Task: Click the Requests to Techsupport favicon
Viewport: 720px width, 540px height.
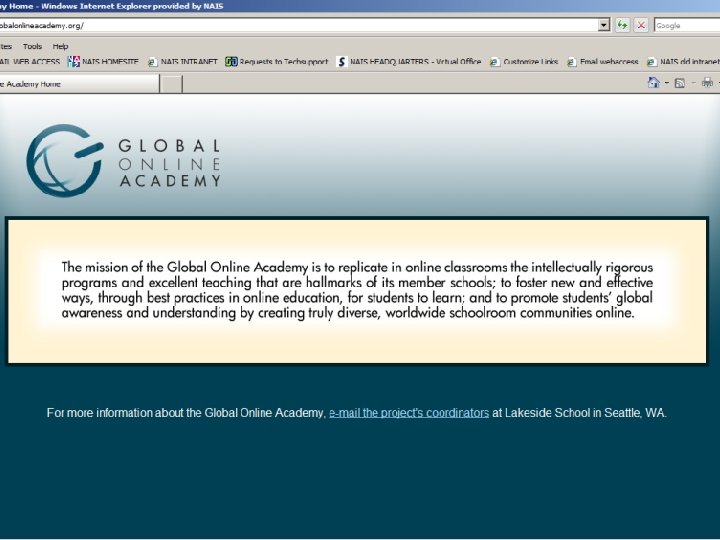Action: 231,62
